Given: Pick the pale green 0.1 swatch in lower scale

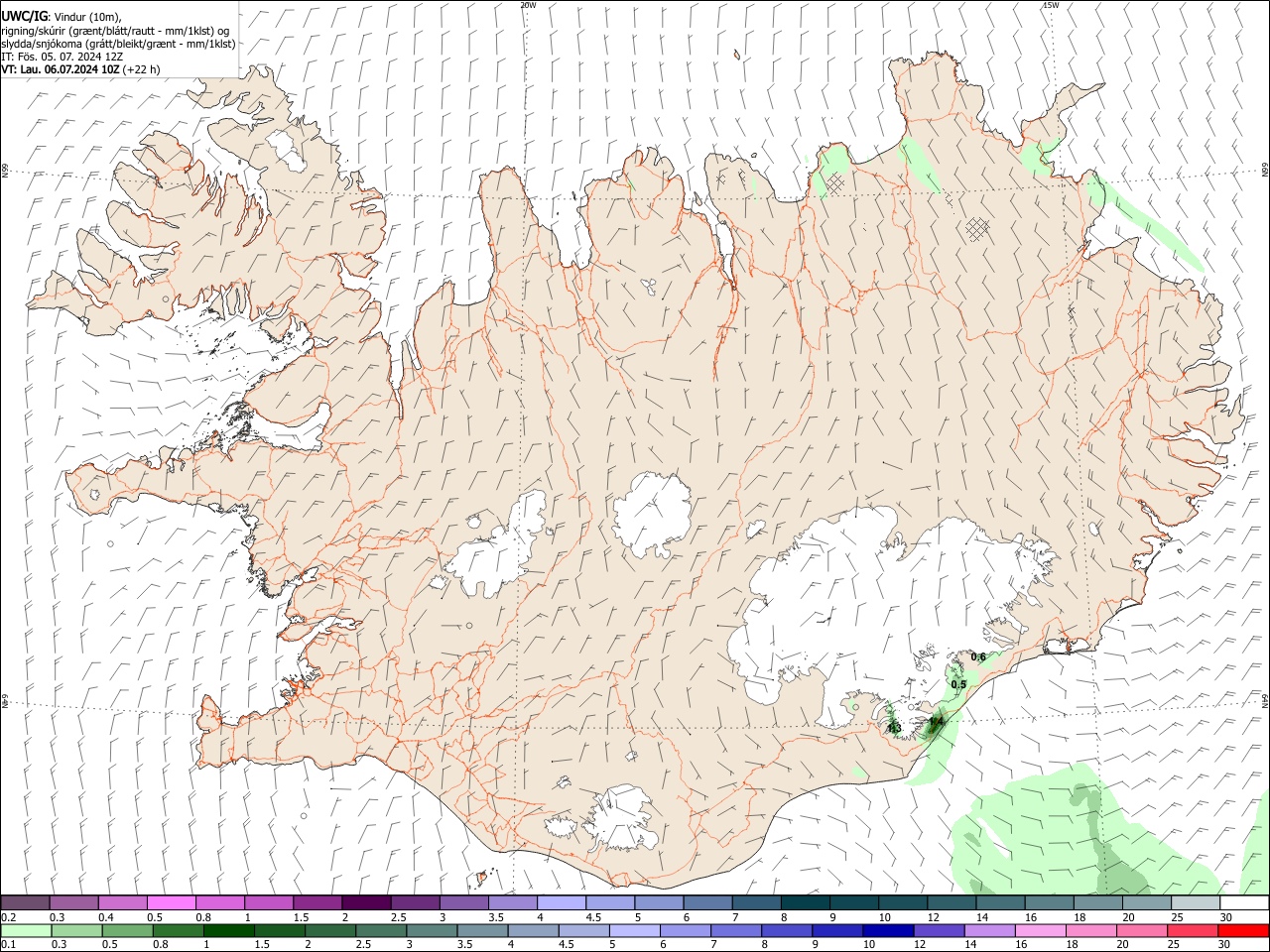Looking at the screenshot, I should tap(26, 930).
